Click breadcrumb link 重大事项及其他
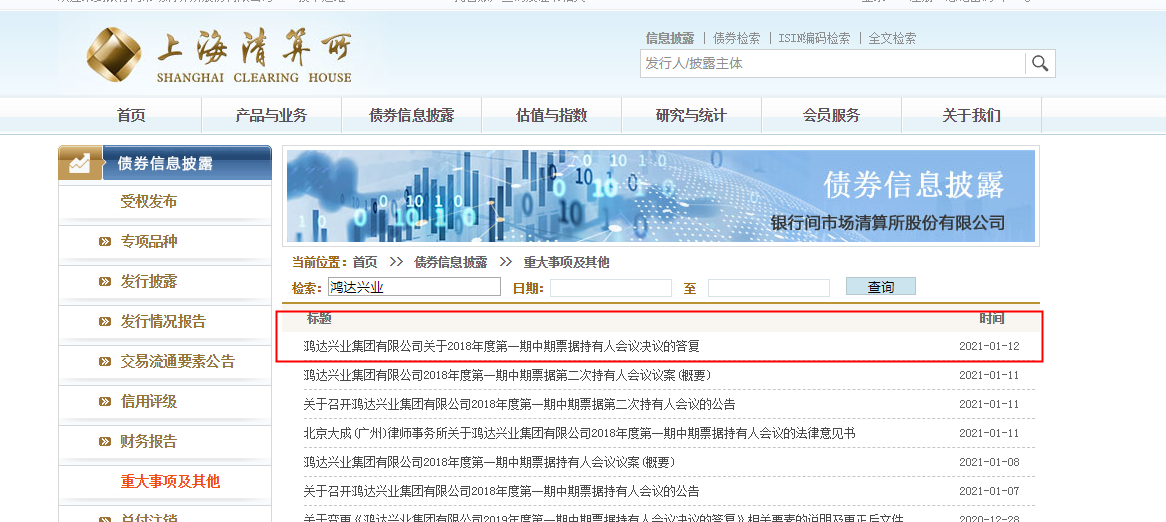This screenshot has width=1166, height=522. (x=567, y=262)
